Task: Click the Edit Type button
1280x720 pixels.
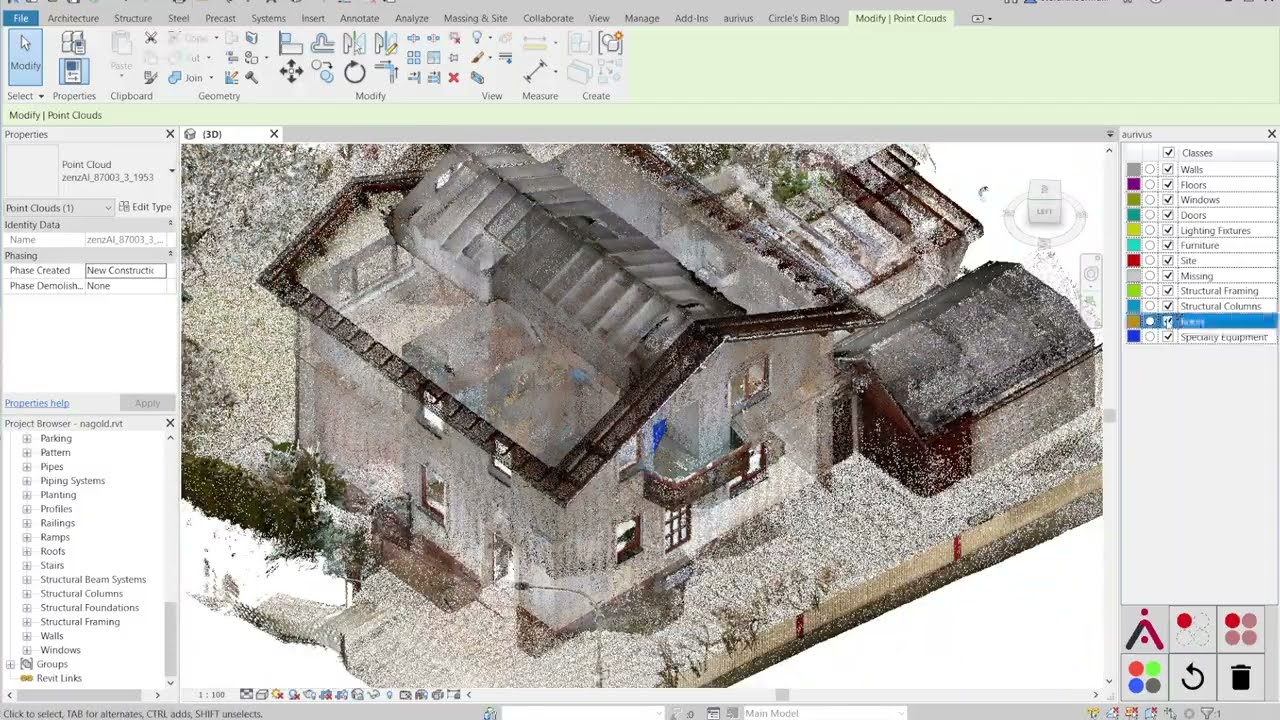Action: click(x=145, y=207)
